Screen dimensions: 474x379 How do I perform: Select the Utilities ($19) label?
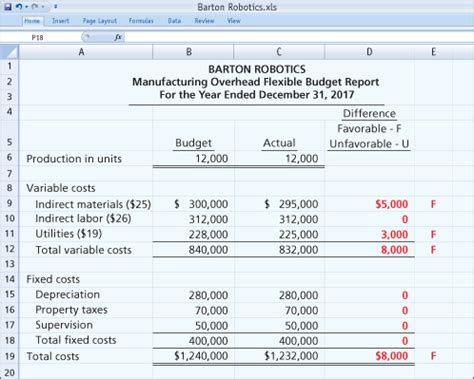69,234
